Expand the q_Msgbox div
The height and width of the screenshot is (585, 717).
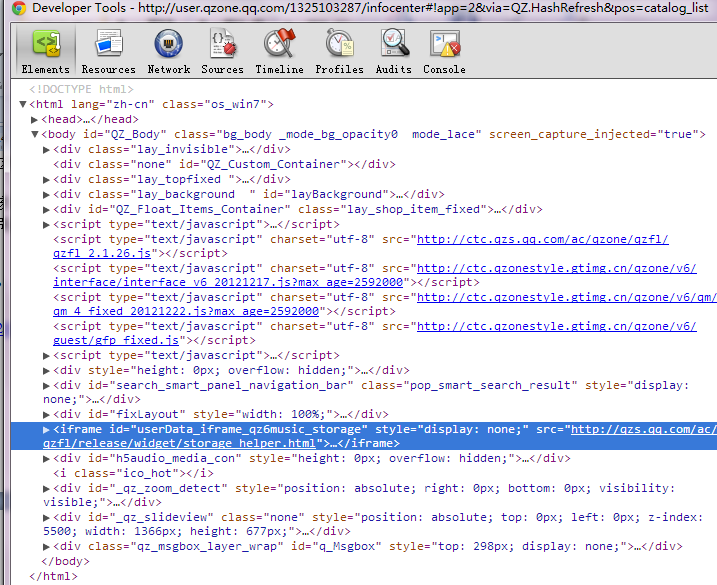pos(46,547)
